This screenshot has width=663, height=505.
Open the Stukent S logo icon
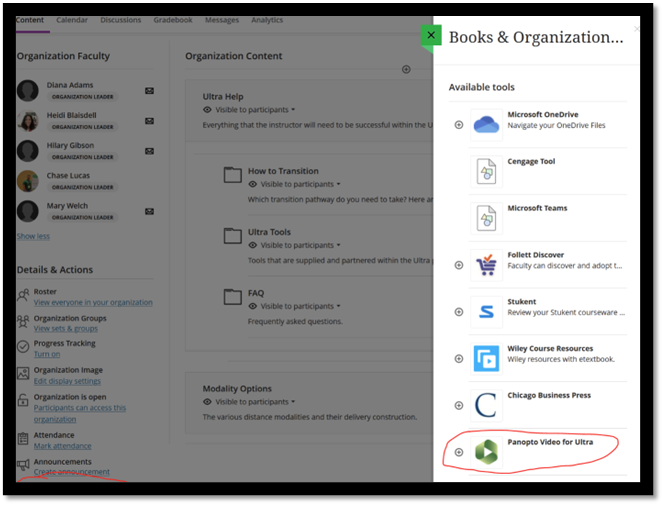(486, 312)
